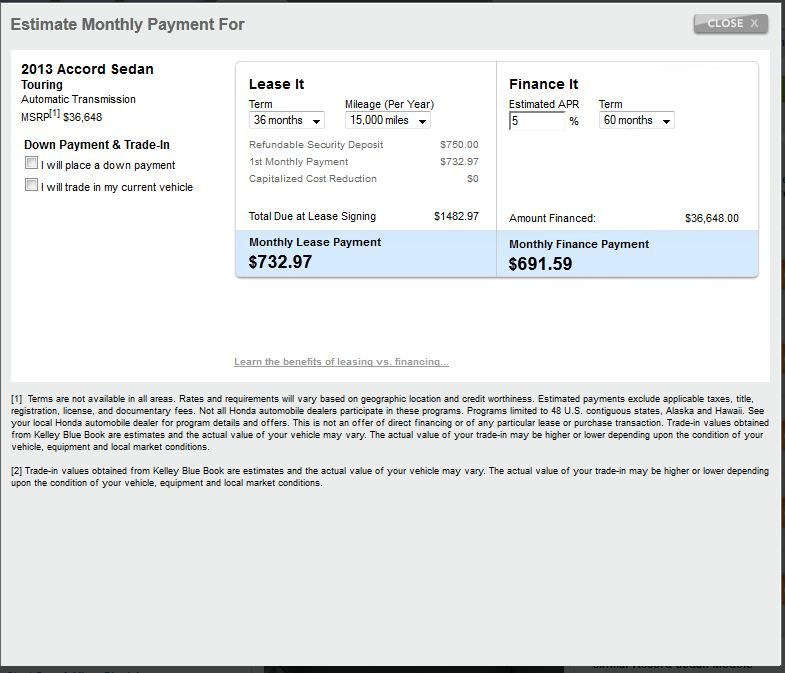Screen dimensions: 785x673
Task: Click the 'Automatic Transmission' text
Action: tap(78, 99)
